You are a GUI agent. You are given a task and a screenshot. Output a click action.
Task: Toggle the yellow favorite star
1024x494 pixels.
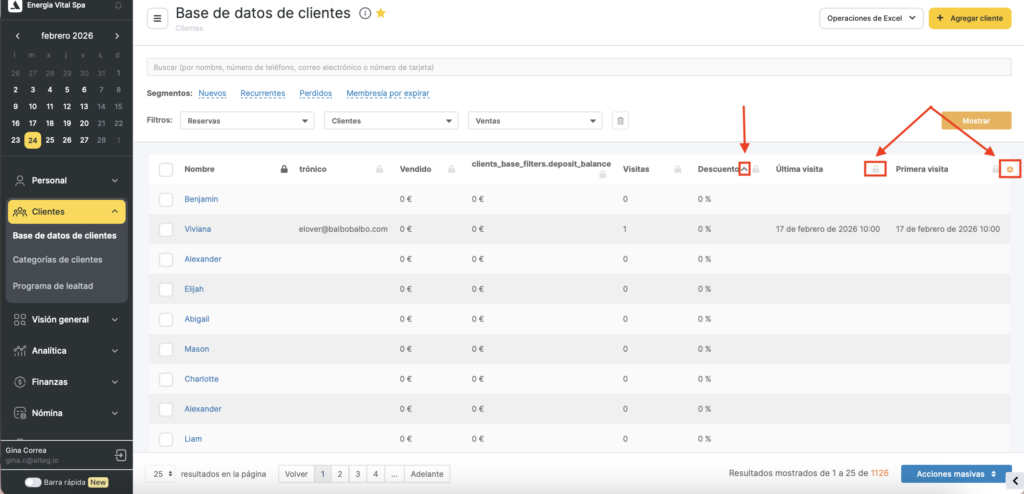point(381,14)
